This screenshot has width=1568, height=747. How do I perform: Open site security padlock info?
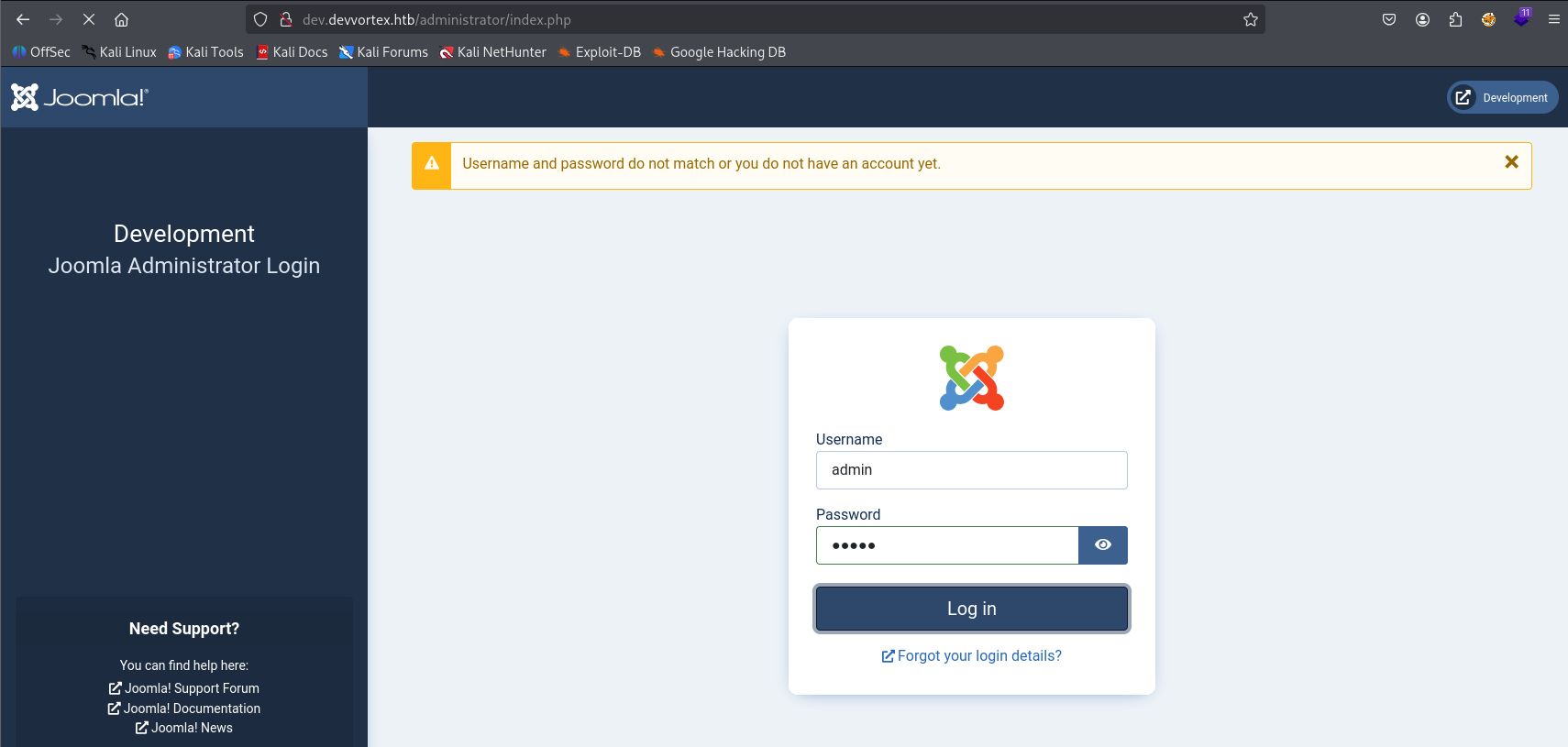tap(286, 19)
